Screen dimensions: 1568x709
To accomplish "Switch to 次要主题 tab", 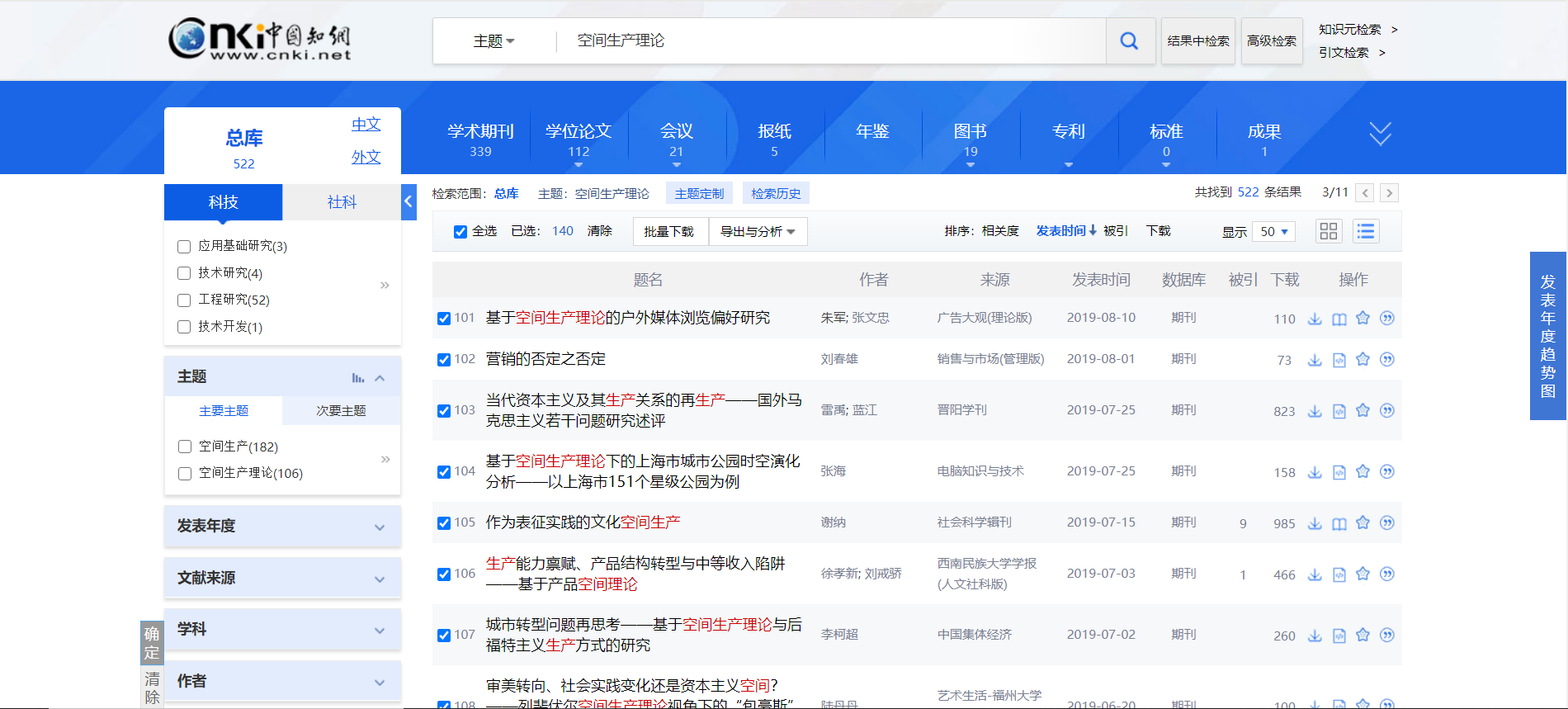I will (x=341, y=410).
